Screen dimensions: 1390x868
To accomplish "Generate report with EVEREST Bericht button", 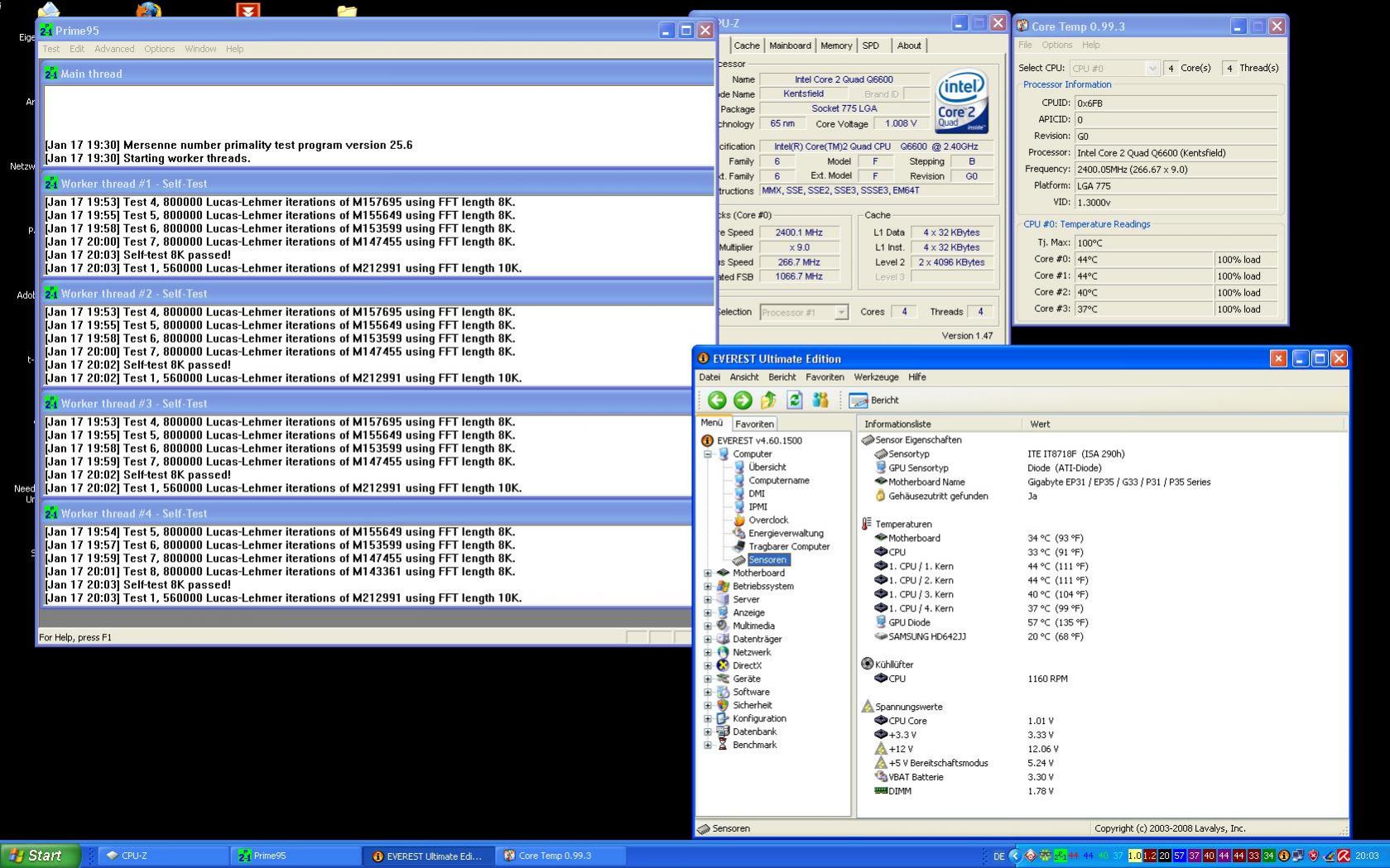I will click(x=874, y=400).
